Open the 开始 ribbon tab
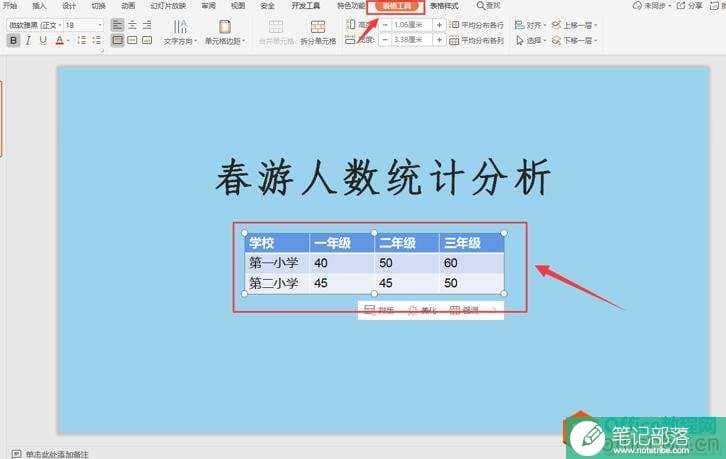The width and height of the screenshot is (726, 459). pyautogui.click(x=10, y=6)
